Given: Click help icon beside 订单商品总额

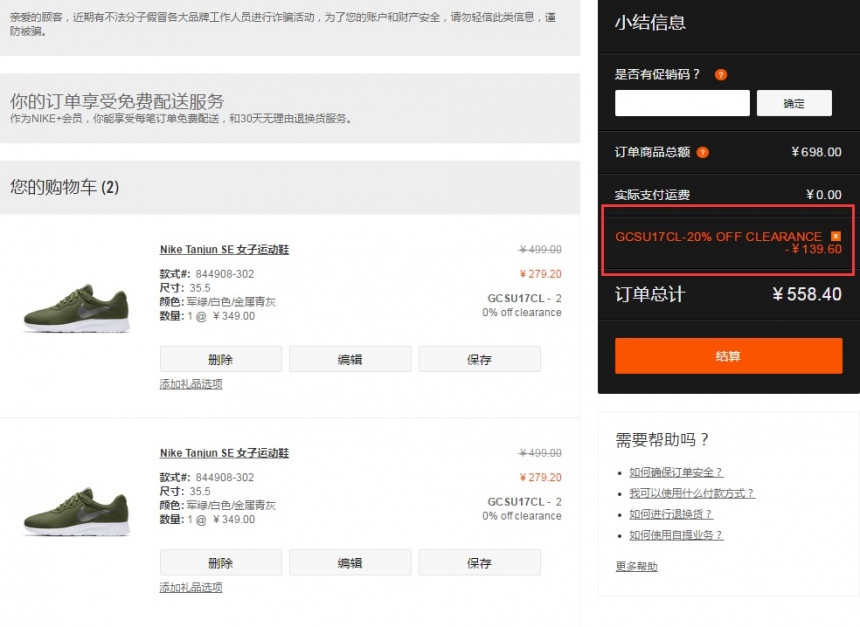Looking at the screenshot, I should (703, 152).
